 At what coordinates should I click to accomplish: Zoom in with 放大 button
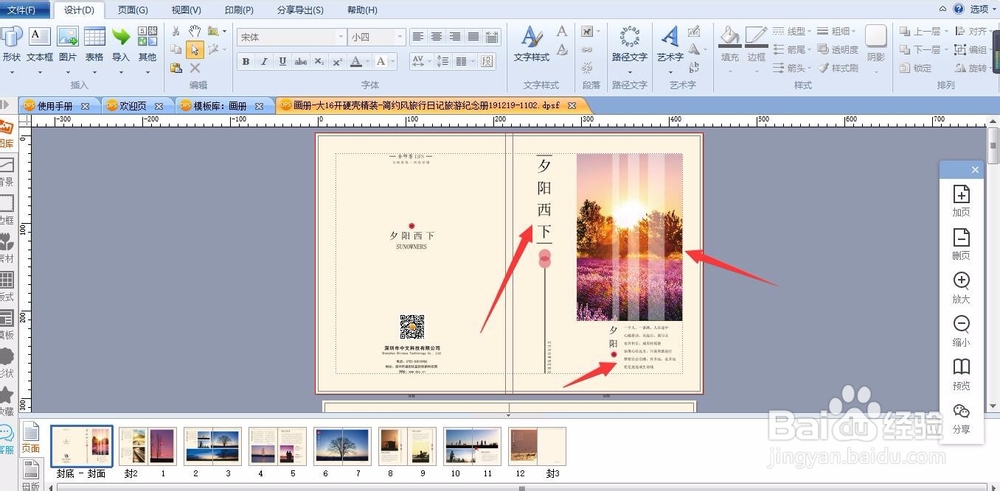[961, 288]
